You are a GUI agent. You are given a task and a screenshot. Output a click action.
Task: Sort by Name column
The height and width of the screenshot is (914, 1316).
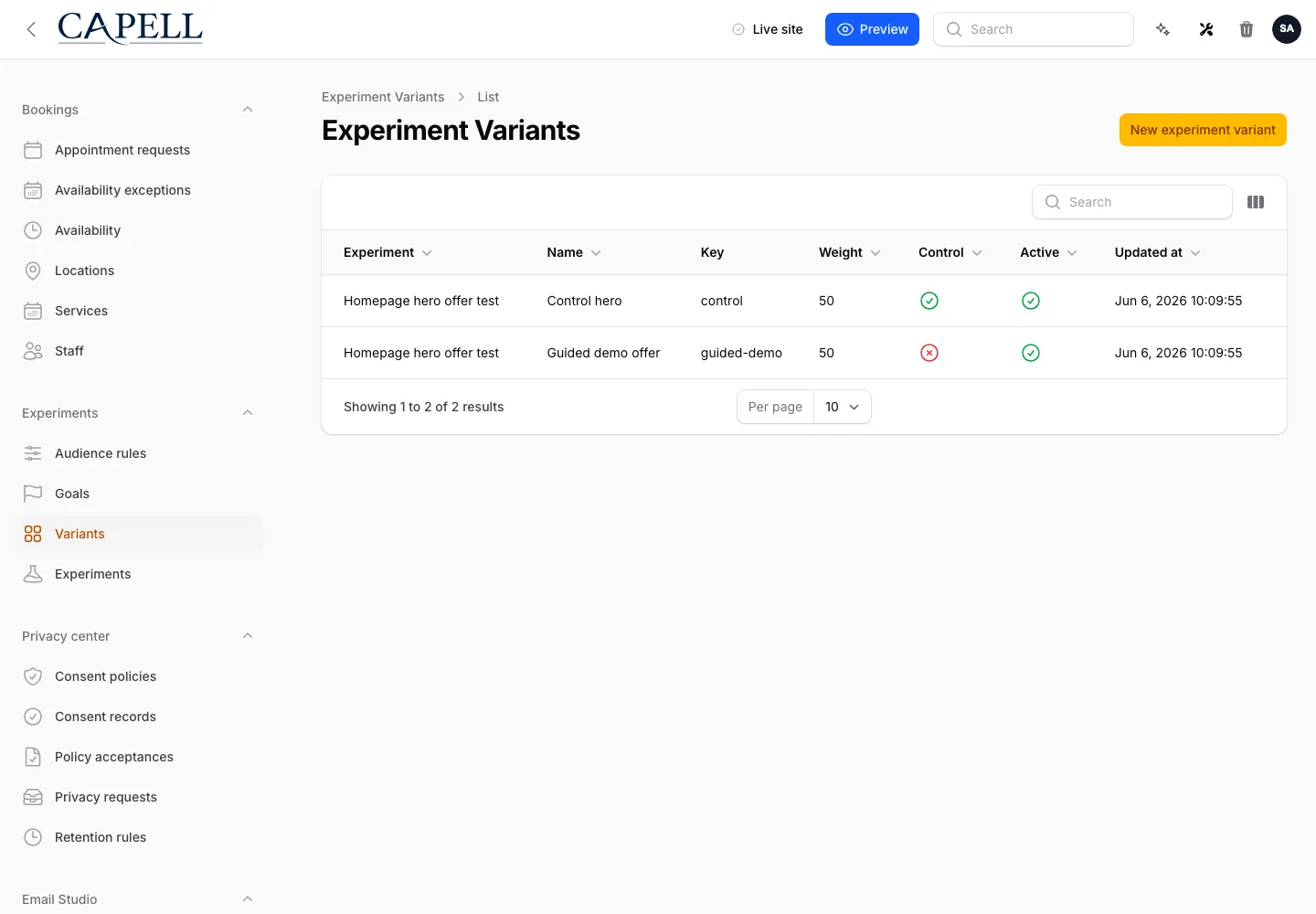tap(574, 252)
